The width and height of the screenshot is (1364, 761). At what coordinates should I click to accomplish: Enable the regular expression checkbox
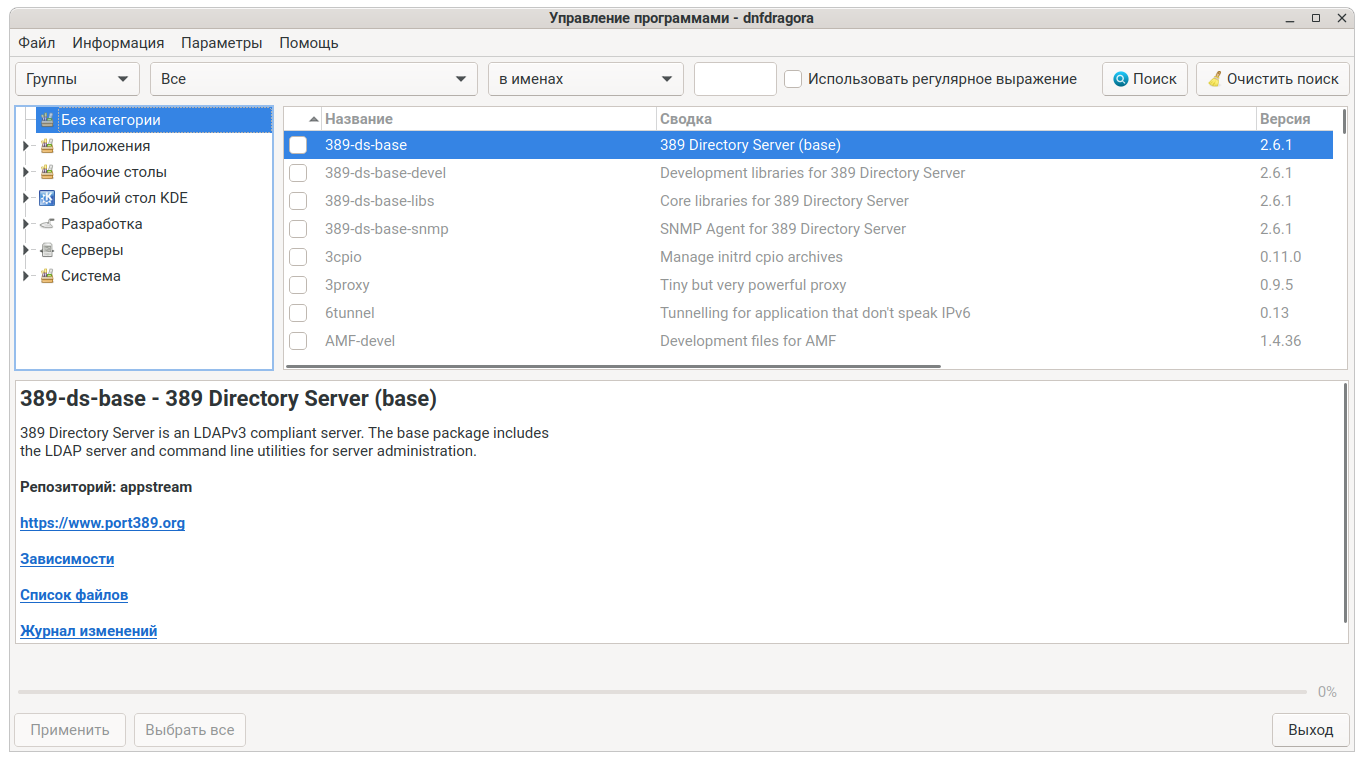tap(793, 79)
